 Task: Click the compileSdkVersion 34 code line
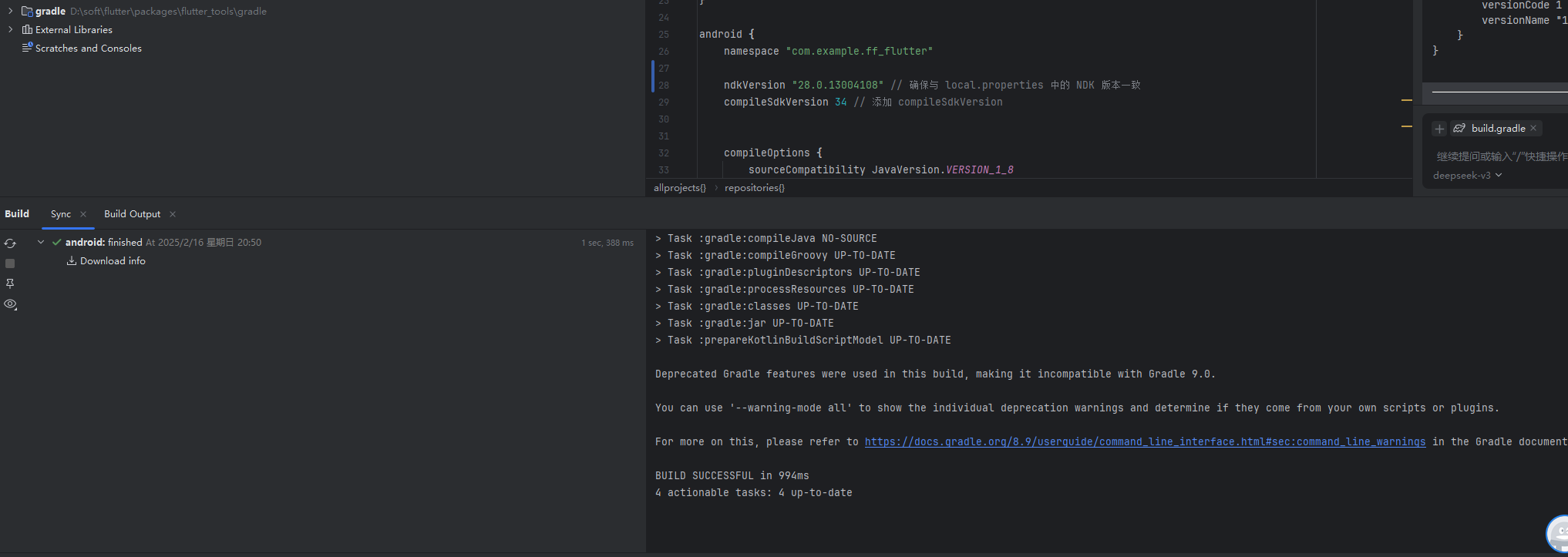[863, 102]
